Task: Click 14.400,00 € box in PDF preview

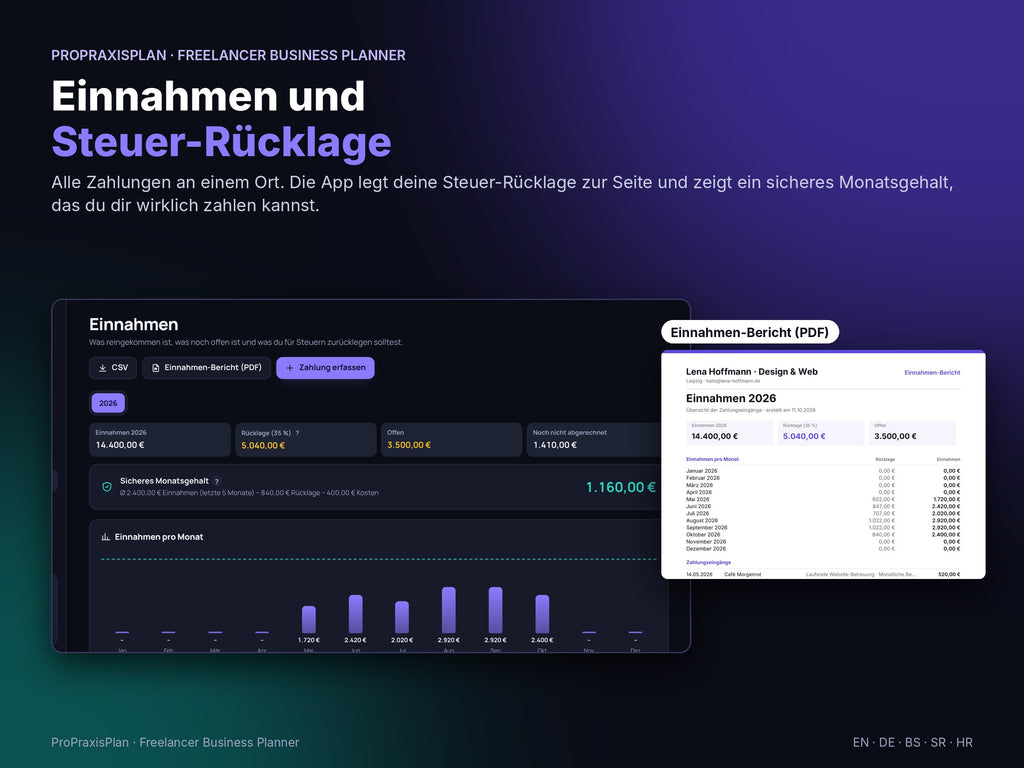Action: pos(729,433)
